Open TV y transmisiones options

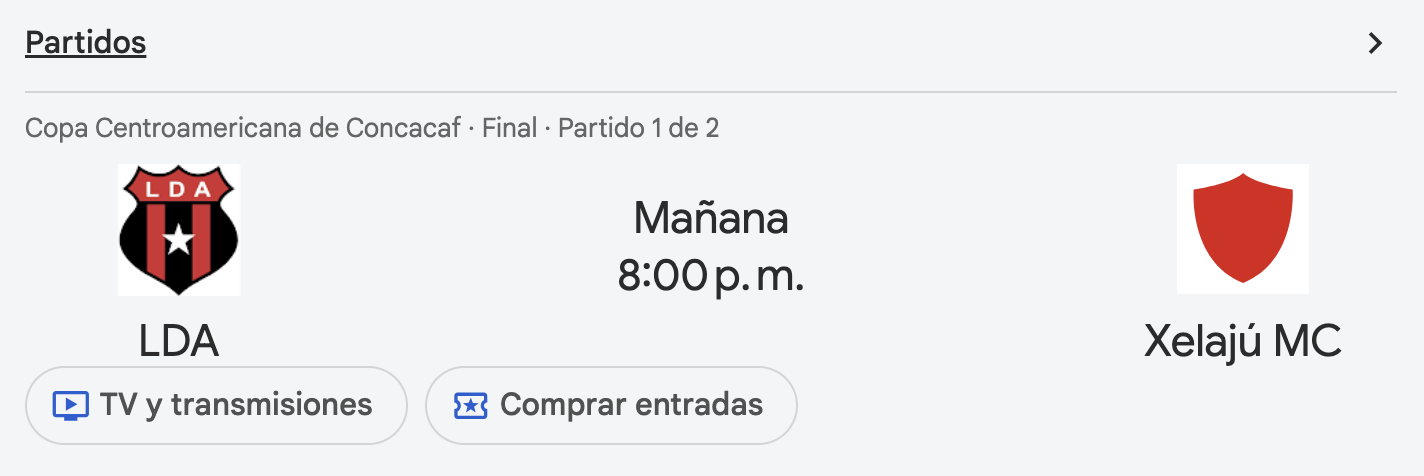pyautogui.click(x=216, y=405)
